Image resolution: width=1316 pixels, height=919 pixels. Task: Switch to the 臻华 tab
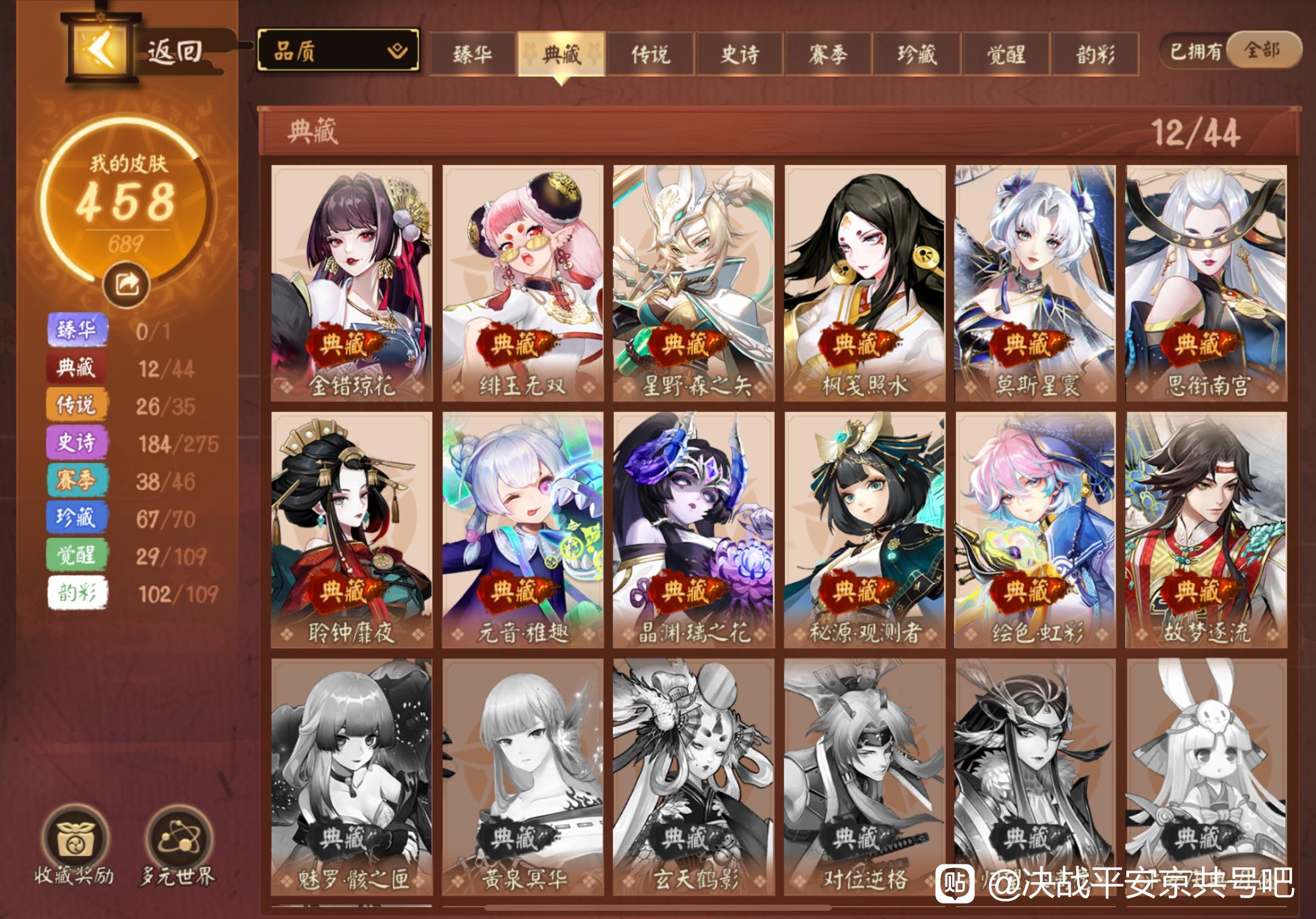[473, 55]
